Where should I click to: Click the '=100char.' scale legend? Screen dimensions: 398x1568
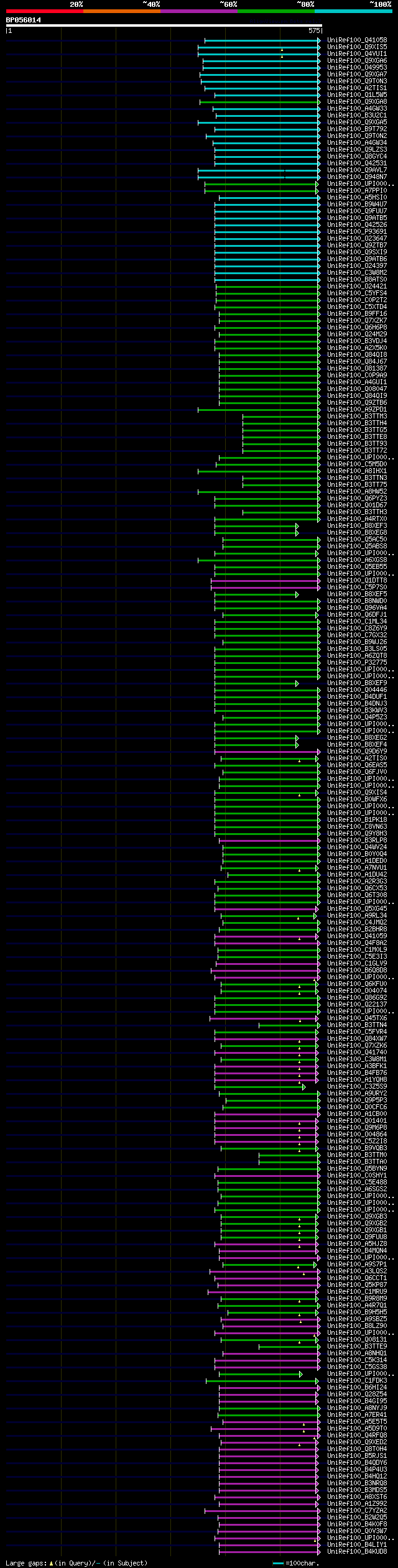(297, 1563)
